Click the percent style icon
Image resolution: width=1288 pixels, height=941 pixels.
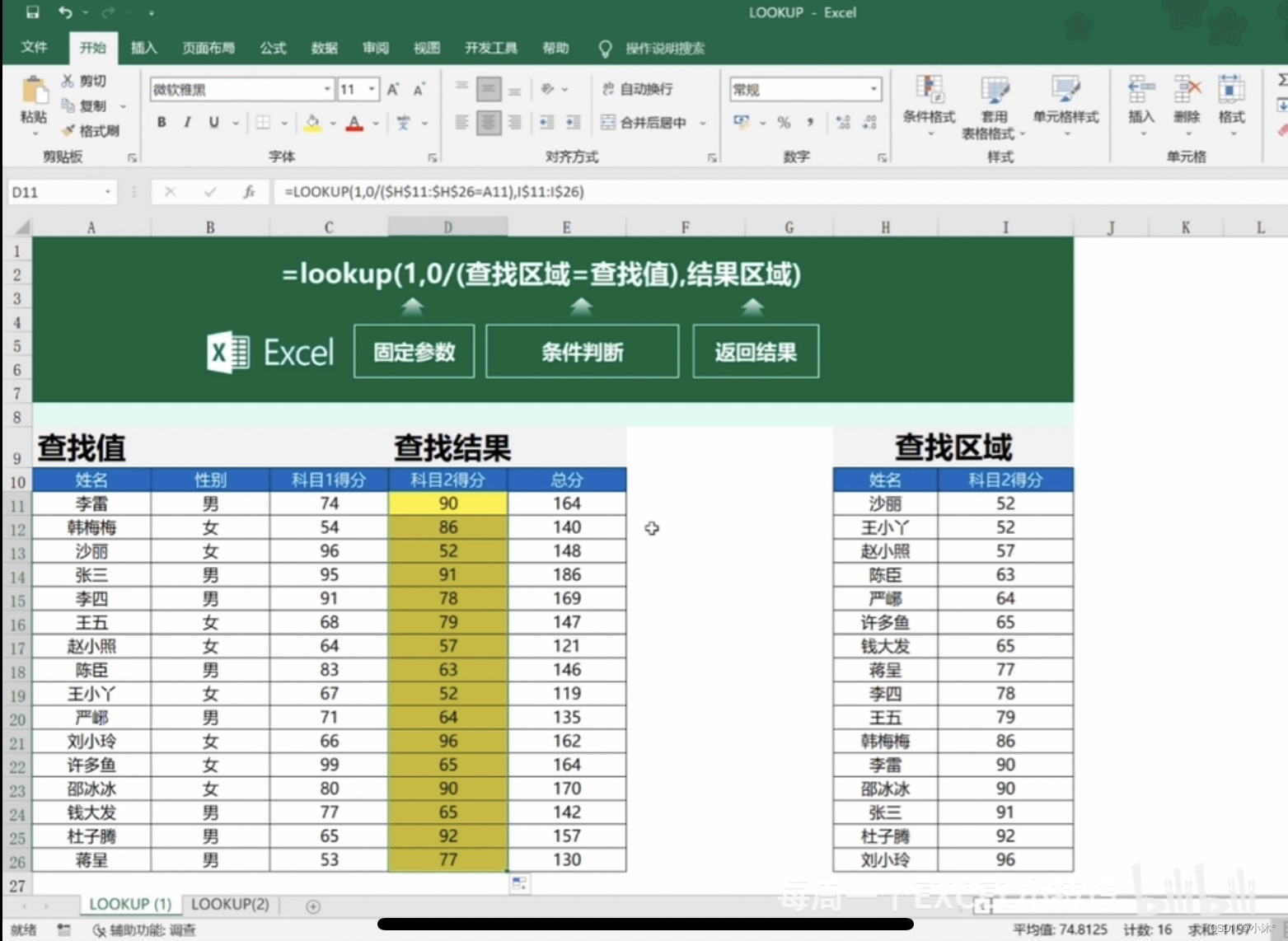pyautogui.click(x=784, y=123)
